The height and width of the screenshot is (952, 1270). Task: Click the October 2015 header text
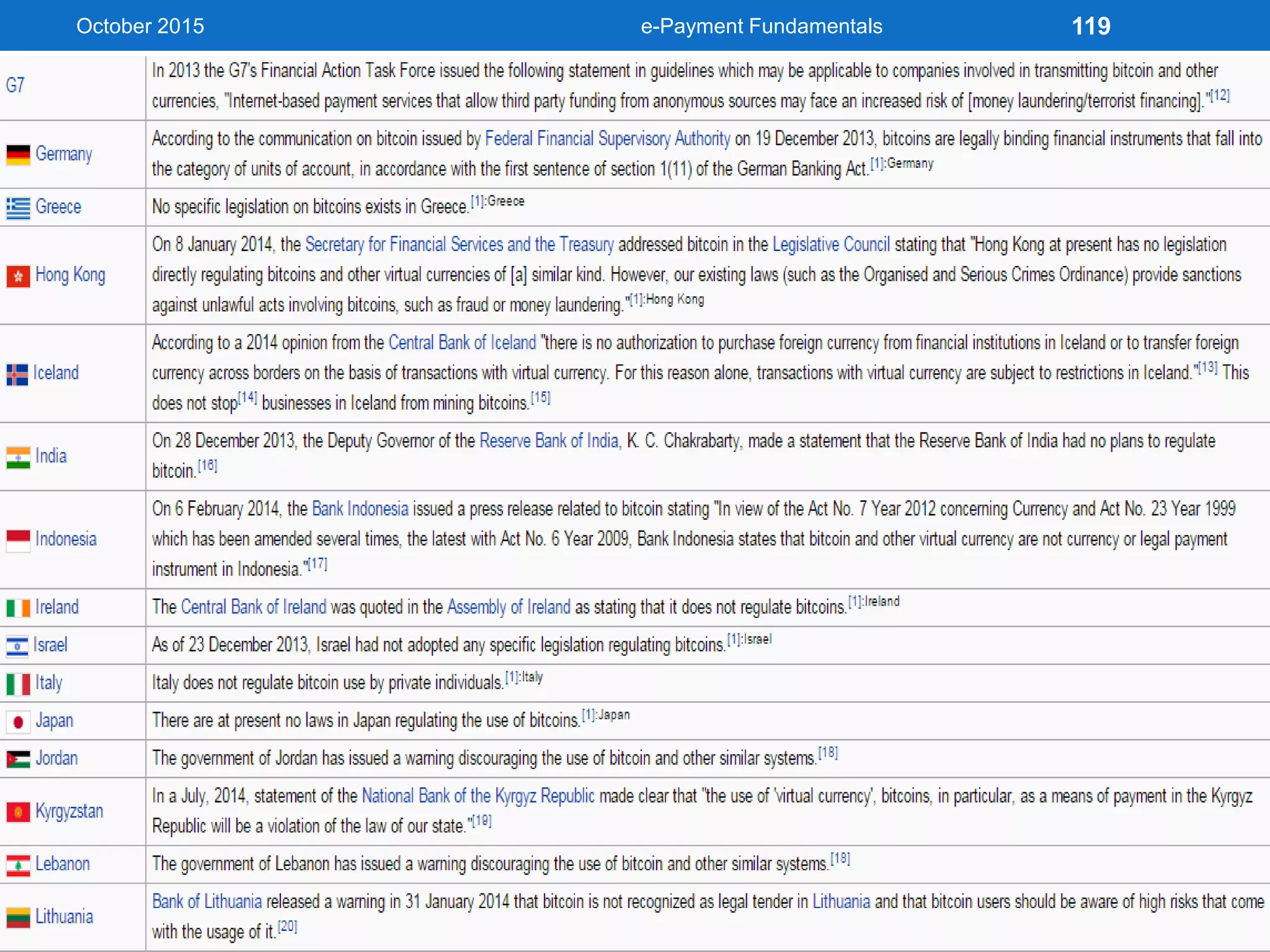(140, 26)
